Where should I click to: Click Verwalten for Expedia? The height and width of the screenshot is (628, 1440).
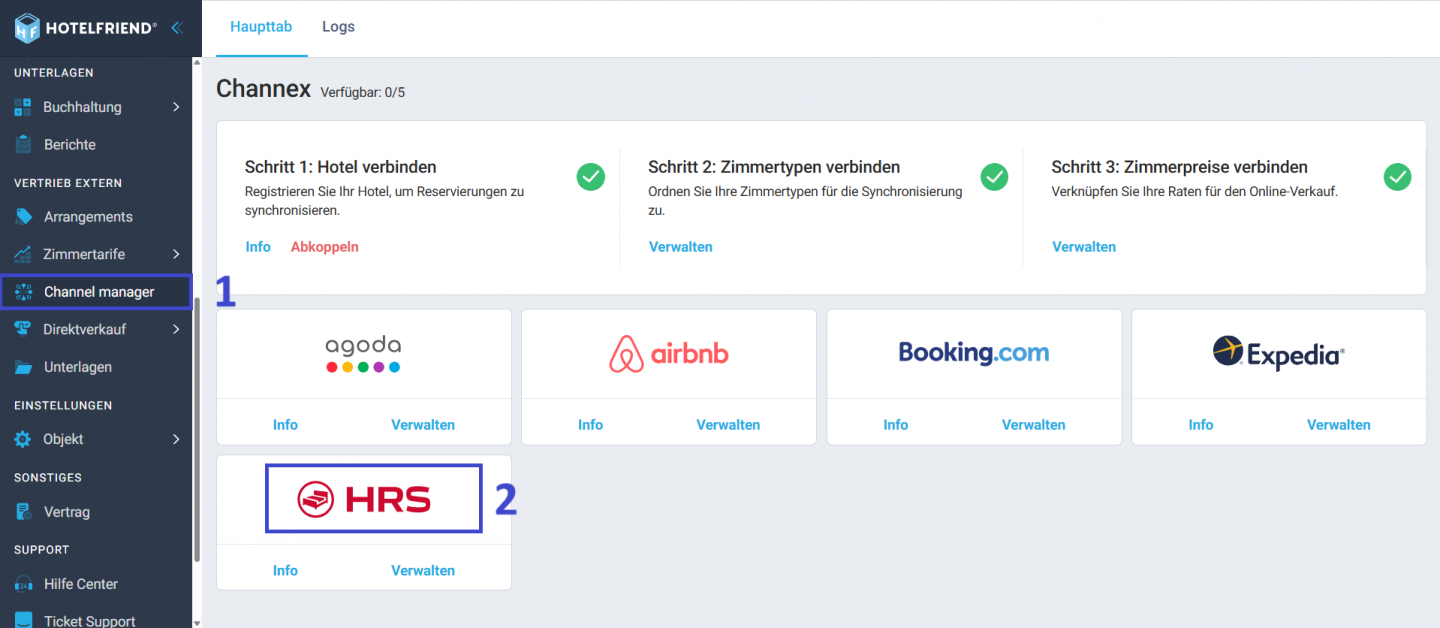1339,425
